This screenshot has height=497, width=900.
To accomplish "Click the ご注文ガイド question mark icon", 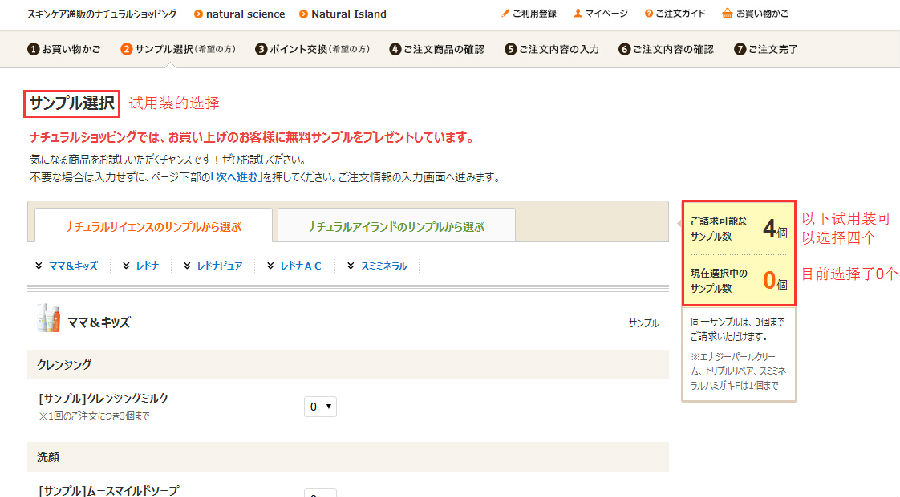I will [649, 15].
